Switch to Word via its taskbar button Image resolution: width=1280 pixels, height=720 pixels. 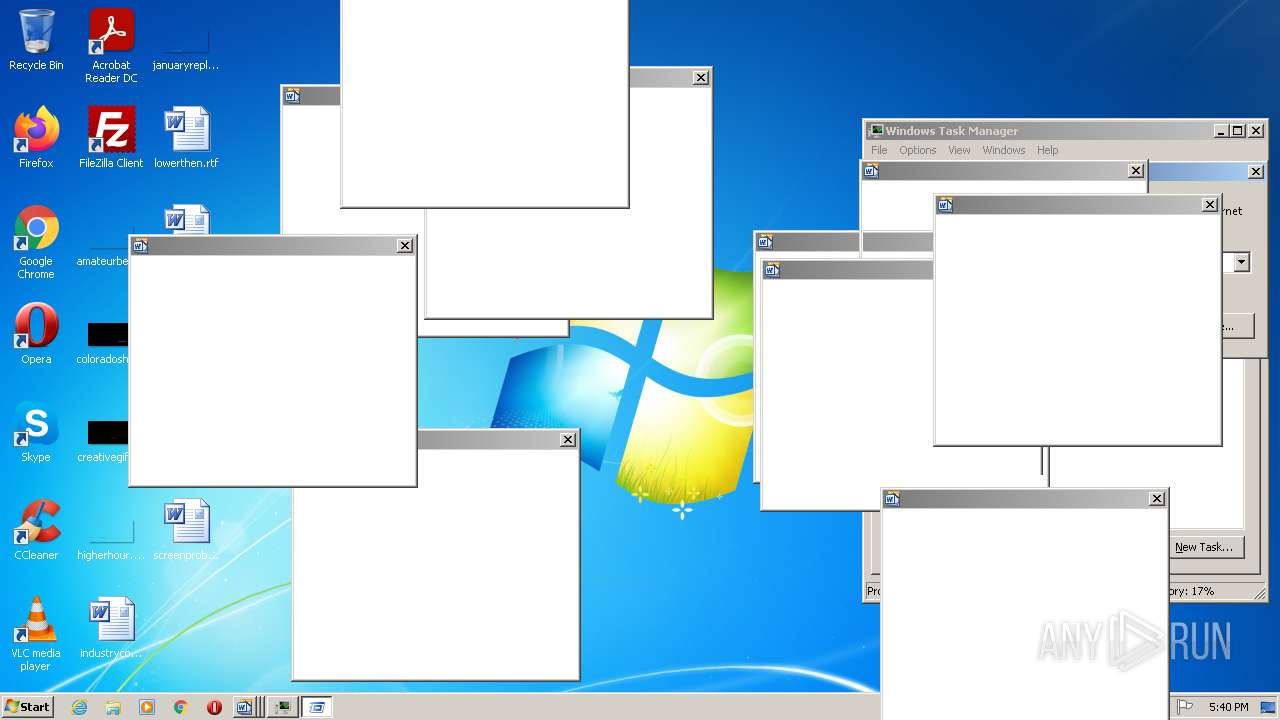(x=244, y=707)
